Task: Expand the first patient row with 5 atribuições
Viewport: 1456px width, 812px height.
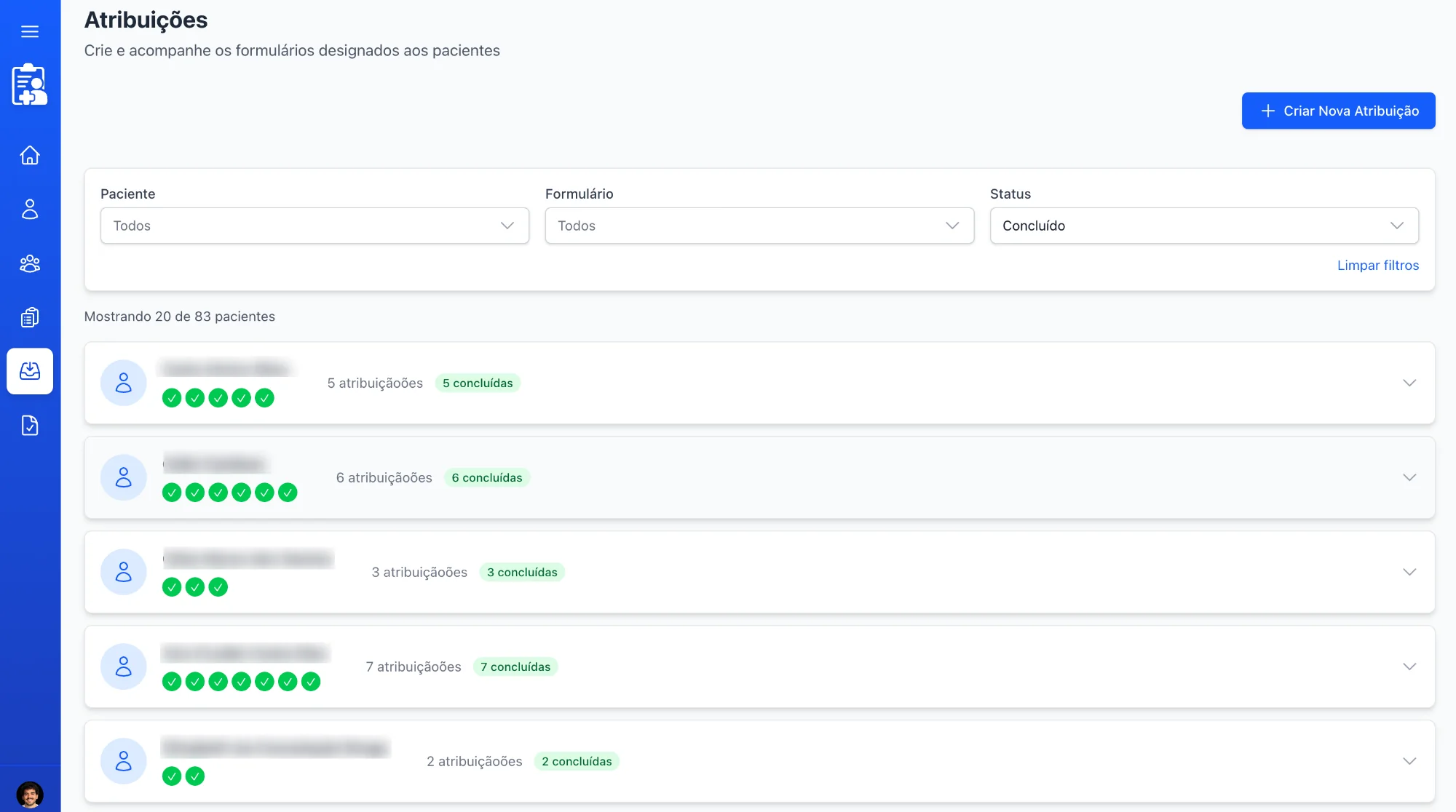Action: pyautogui.click(x=1410, y=383)
